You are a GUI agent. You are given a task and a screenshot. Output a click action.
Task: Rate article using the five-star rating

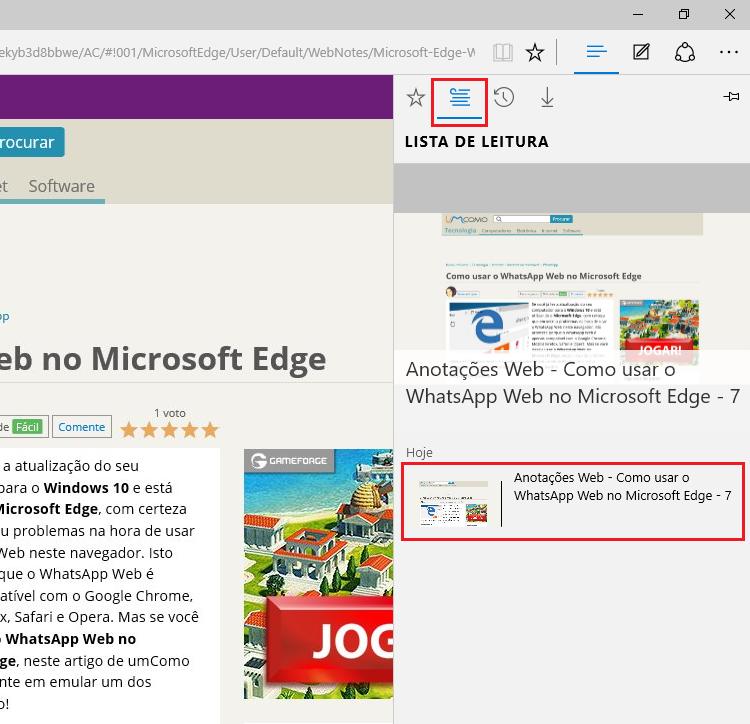(169, 430)
